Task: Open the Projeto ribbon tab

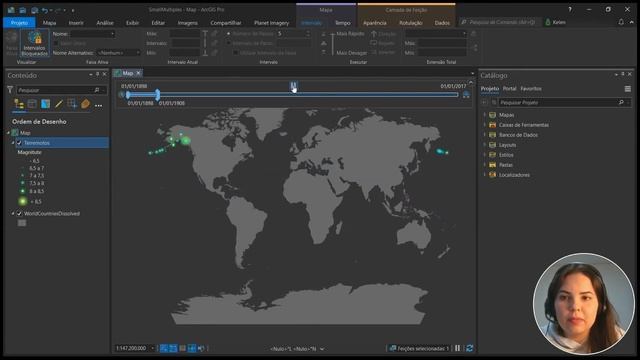Action: (19, 23)
